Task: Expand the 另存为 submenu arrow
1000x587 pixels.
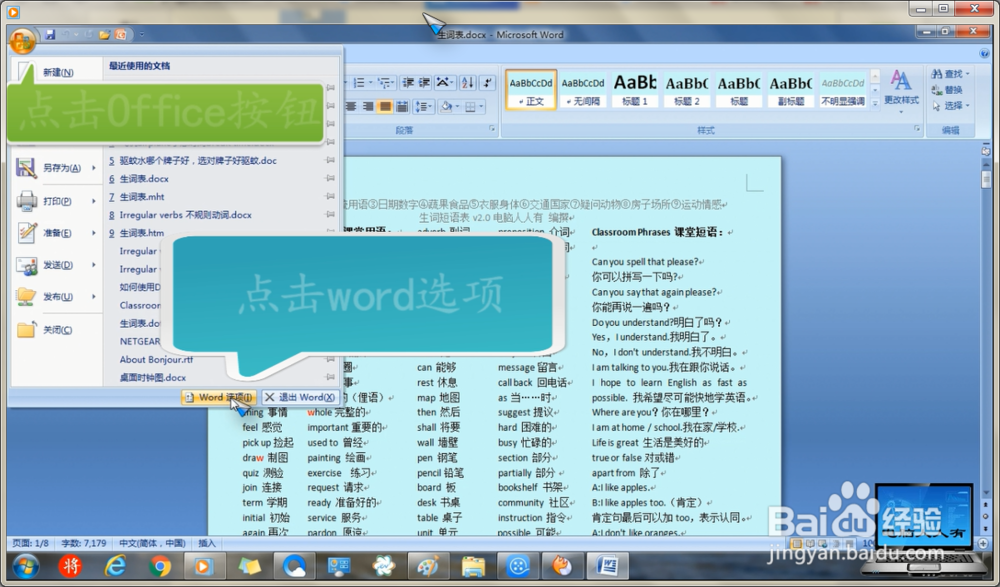Action: 94,168
